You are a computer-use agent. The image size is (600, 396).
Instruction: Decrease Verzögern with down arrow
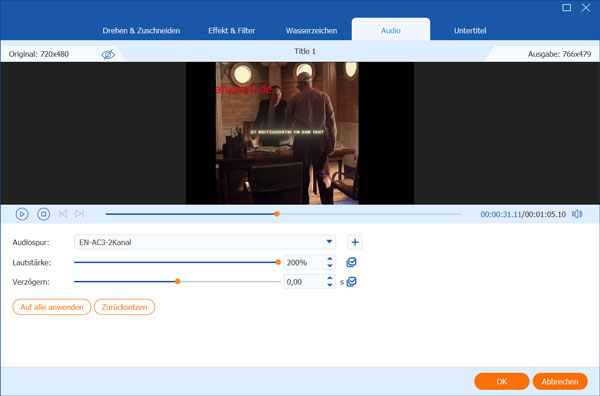tap(330, 285)
